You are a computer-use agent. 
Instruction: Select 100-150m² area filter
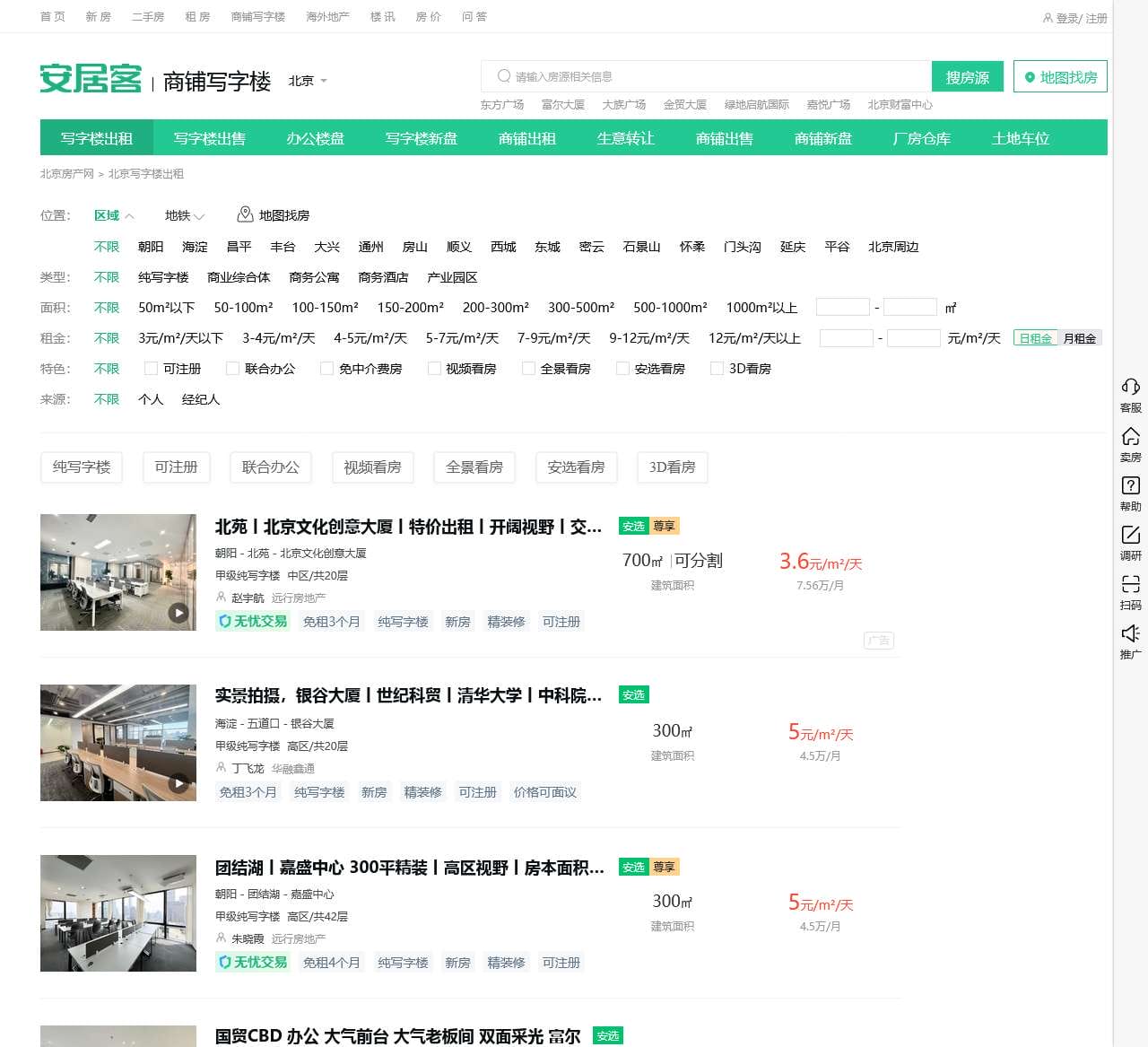pos(325,308)
